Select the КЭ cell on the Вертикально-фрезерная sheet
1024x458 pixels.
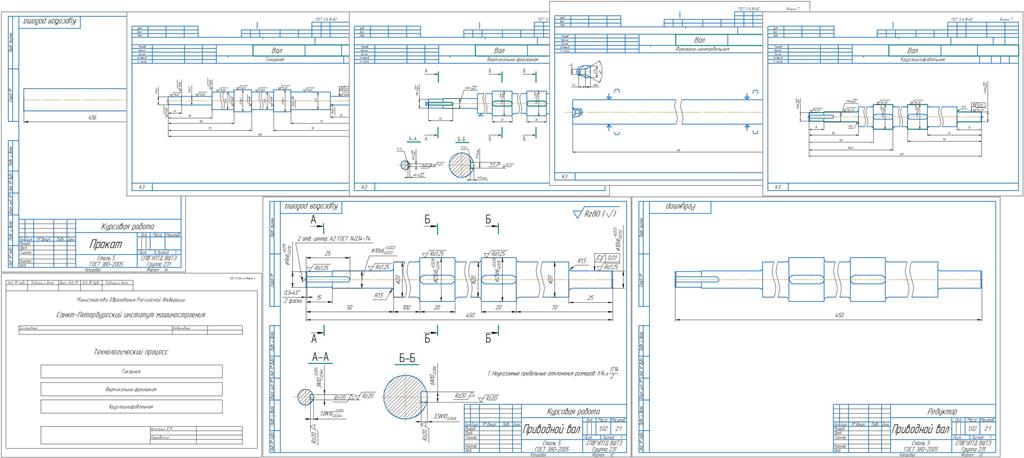(364, 187)
